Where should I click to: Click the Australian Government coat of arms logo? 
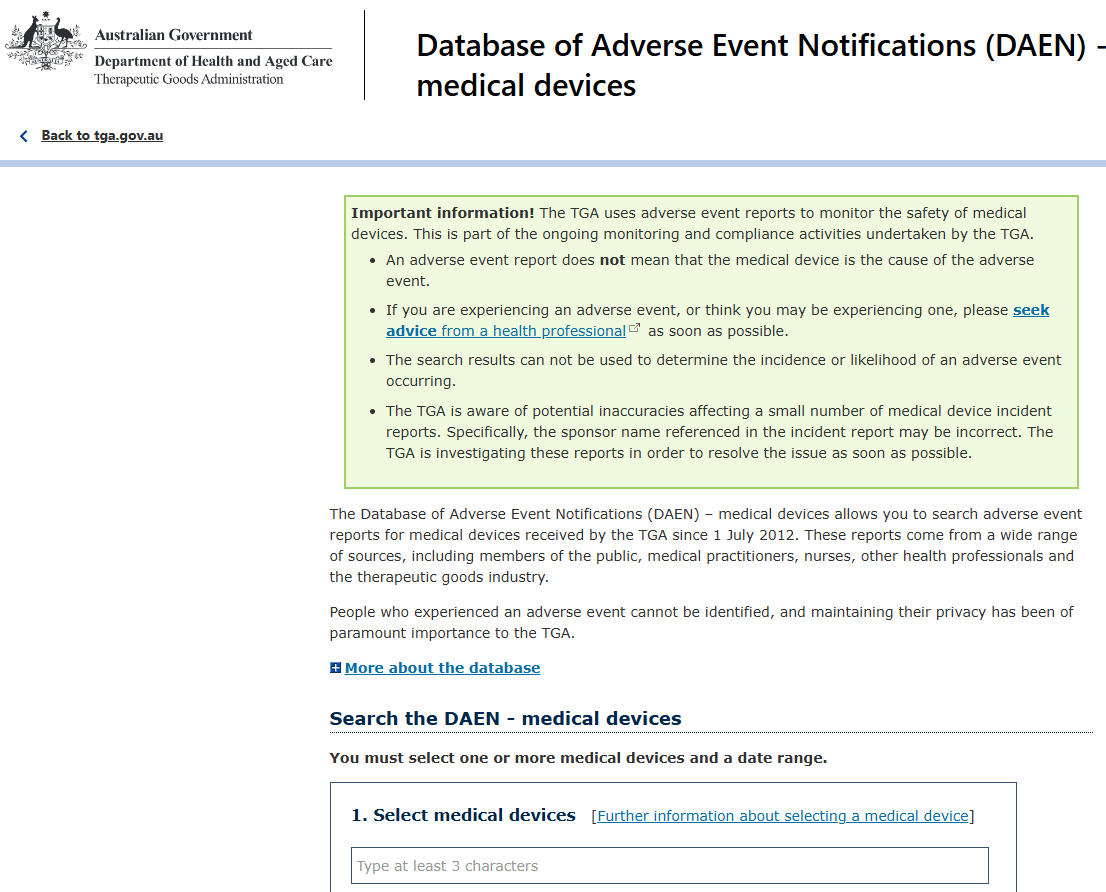(x=46, y=41)
